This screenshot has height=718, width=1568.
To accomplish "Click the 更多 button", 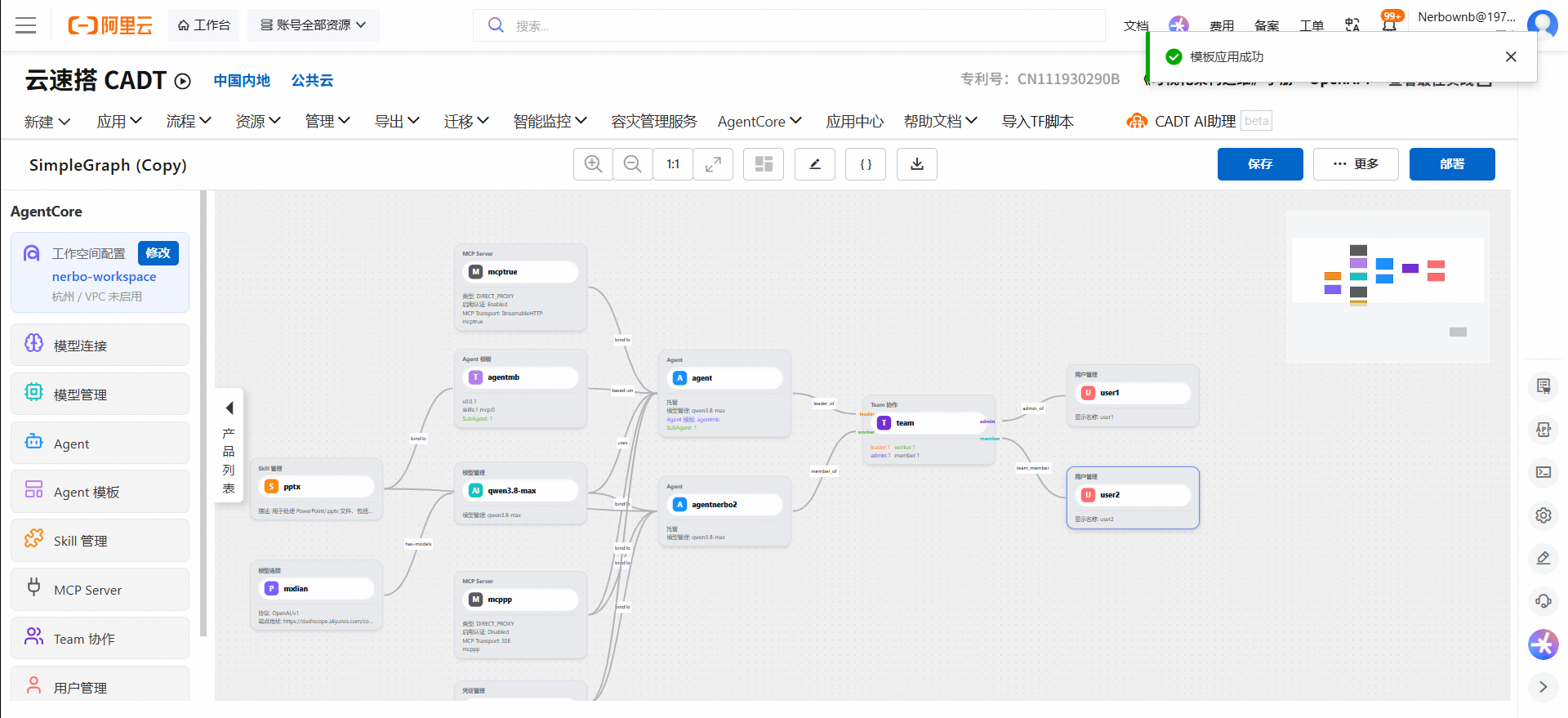I will (1356, 164).
